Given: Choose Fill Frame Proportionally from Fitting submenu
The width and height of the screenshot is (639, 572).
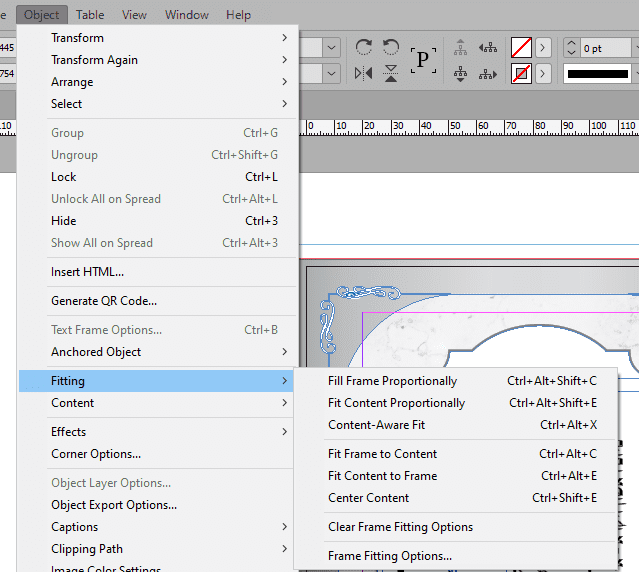Looking at the screenshot, I should pos(392,381).
